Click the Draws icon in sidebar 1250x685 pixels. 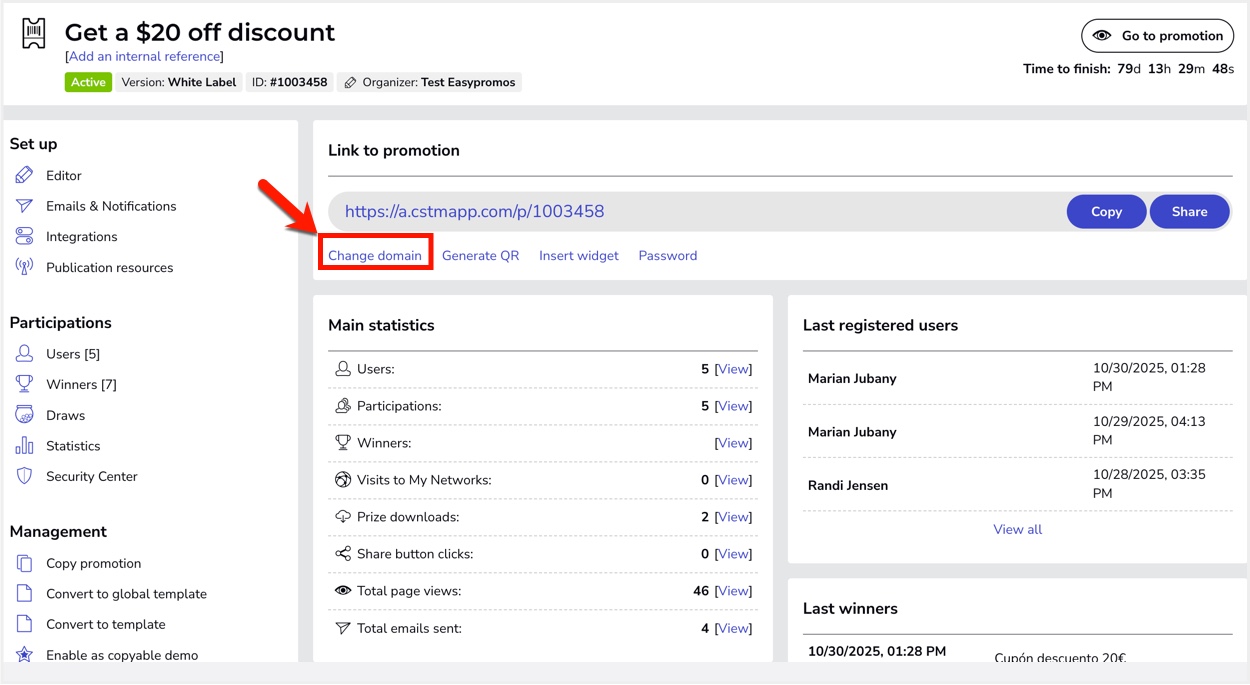tap(24, 416)
